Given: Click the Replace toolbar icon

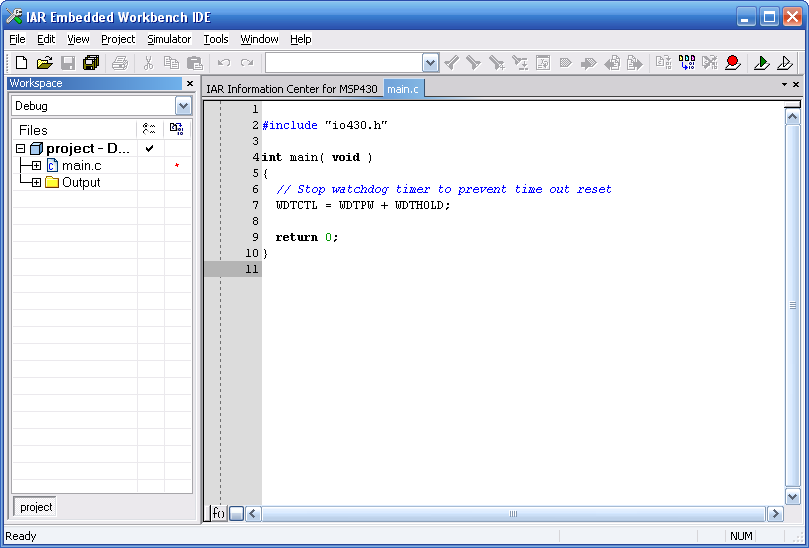Looking at the screenshot, I should [520, 63].
